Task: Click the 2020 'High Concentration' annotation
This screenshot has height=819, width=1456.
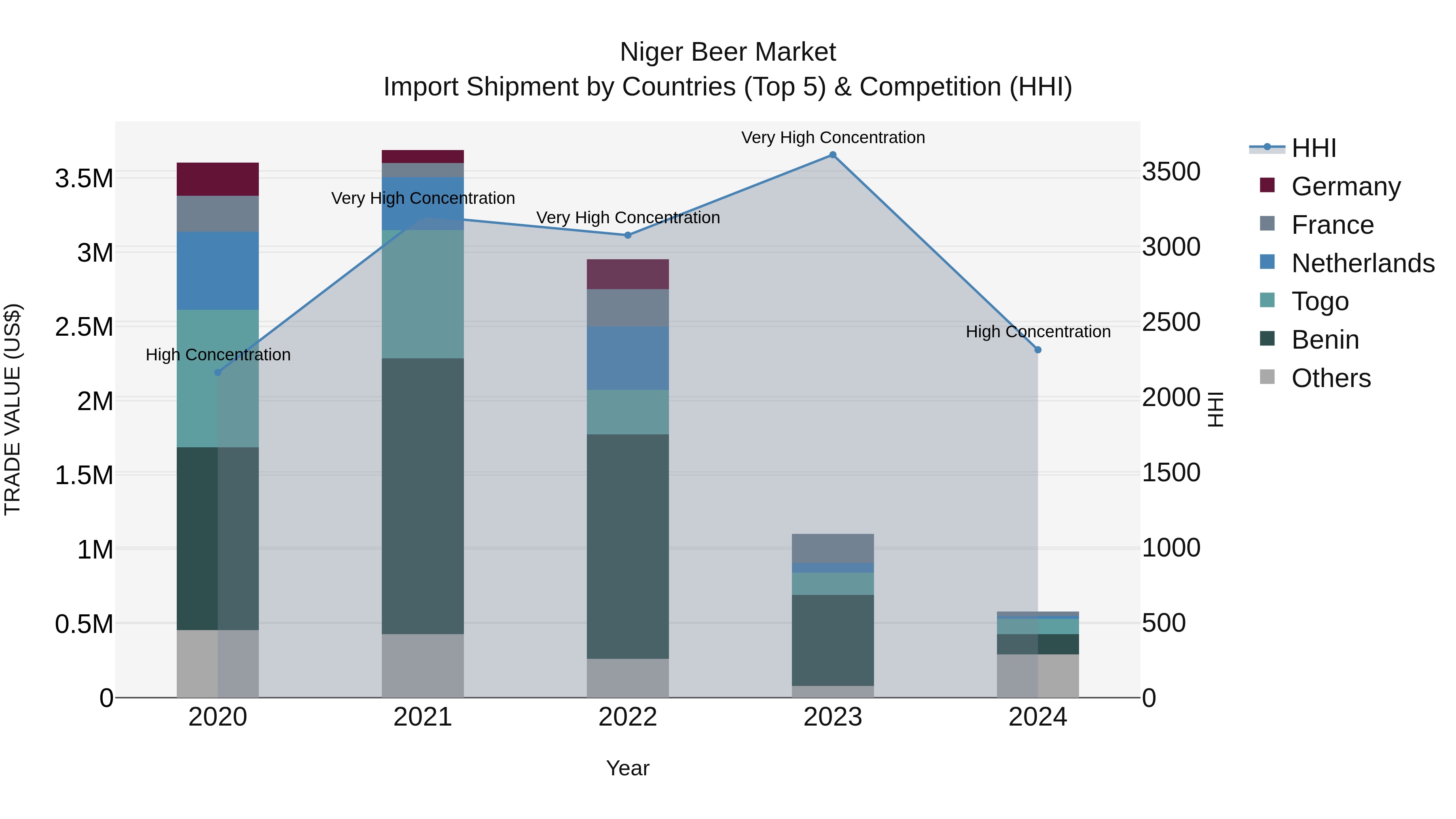Action: 218,354
